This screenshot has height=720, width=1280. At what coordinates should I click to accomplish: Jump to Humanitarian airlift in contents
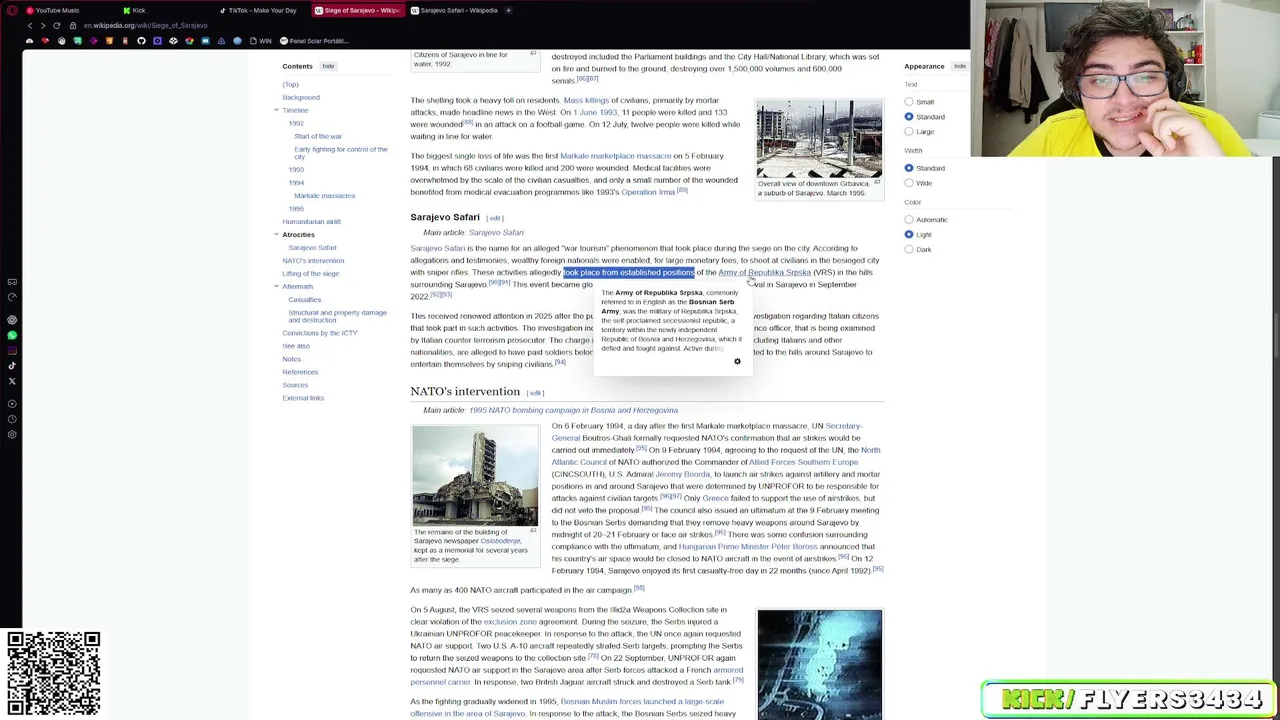click(x=311, y=221)
